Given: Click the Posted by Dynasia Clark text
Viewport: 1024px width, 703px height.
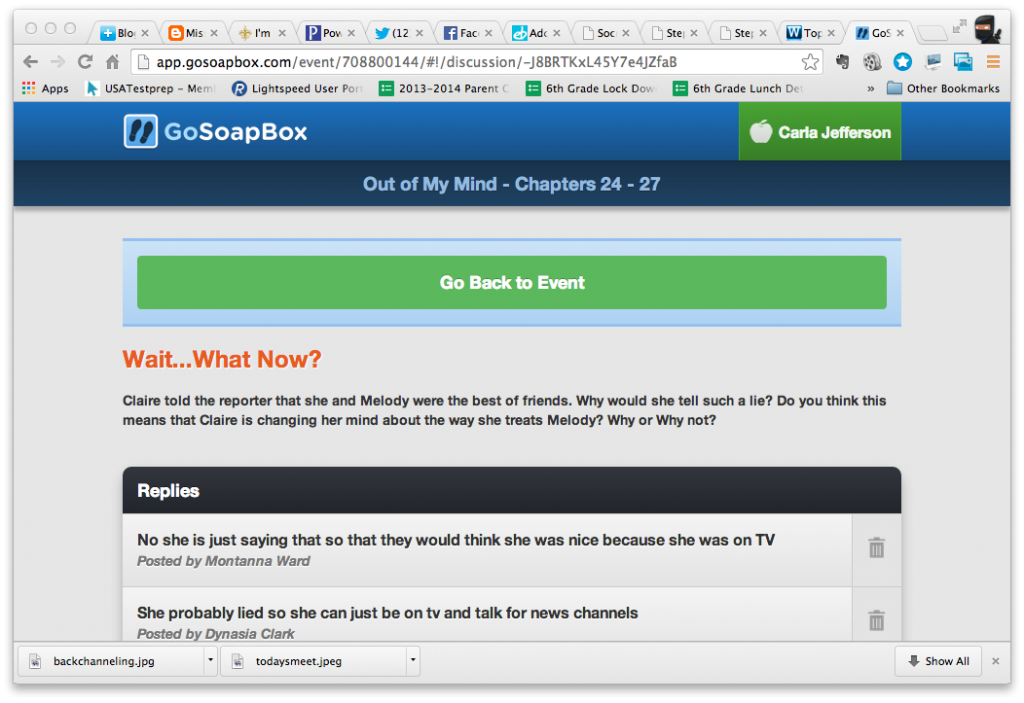Looking at the screenshot, I should click(x=216, y=633).
